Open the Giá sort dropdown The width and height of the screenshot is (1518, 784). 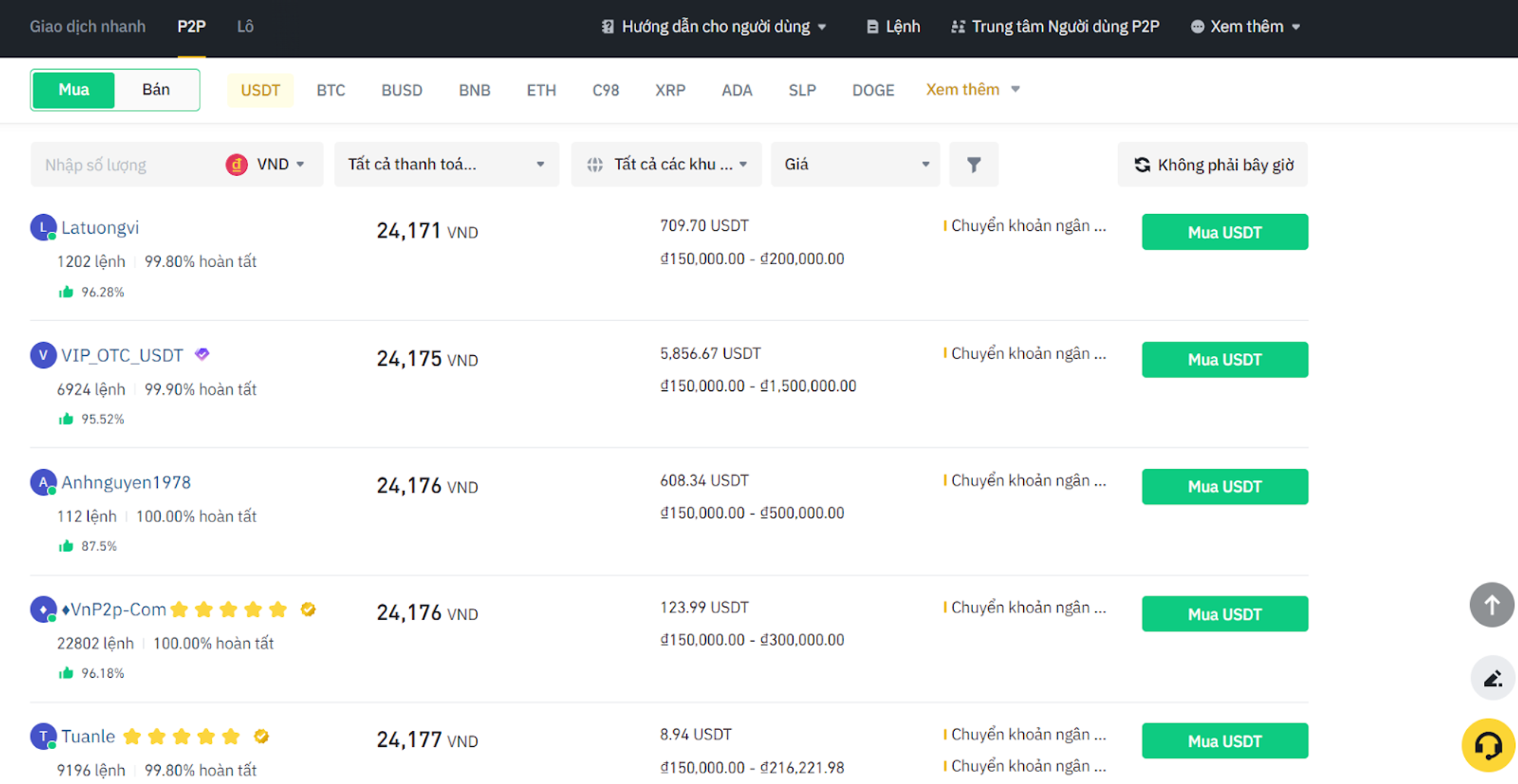(855, 165)
